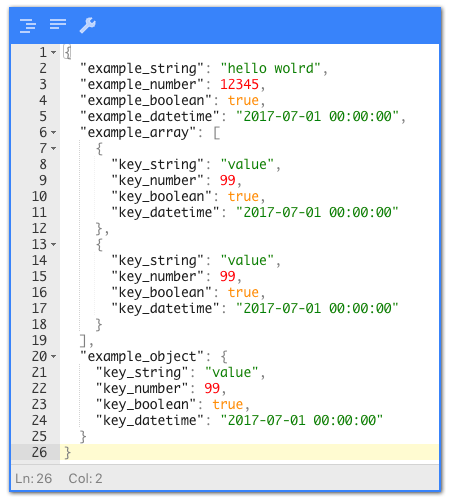The image size is (450, 500).
Task: Click the "hello wolrd" string value
Action: (x=270, y=68)
